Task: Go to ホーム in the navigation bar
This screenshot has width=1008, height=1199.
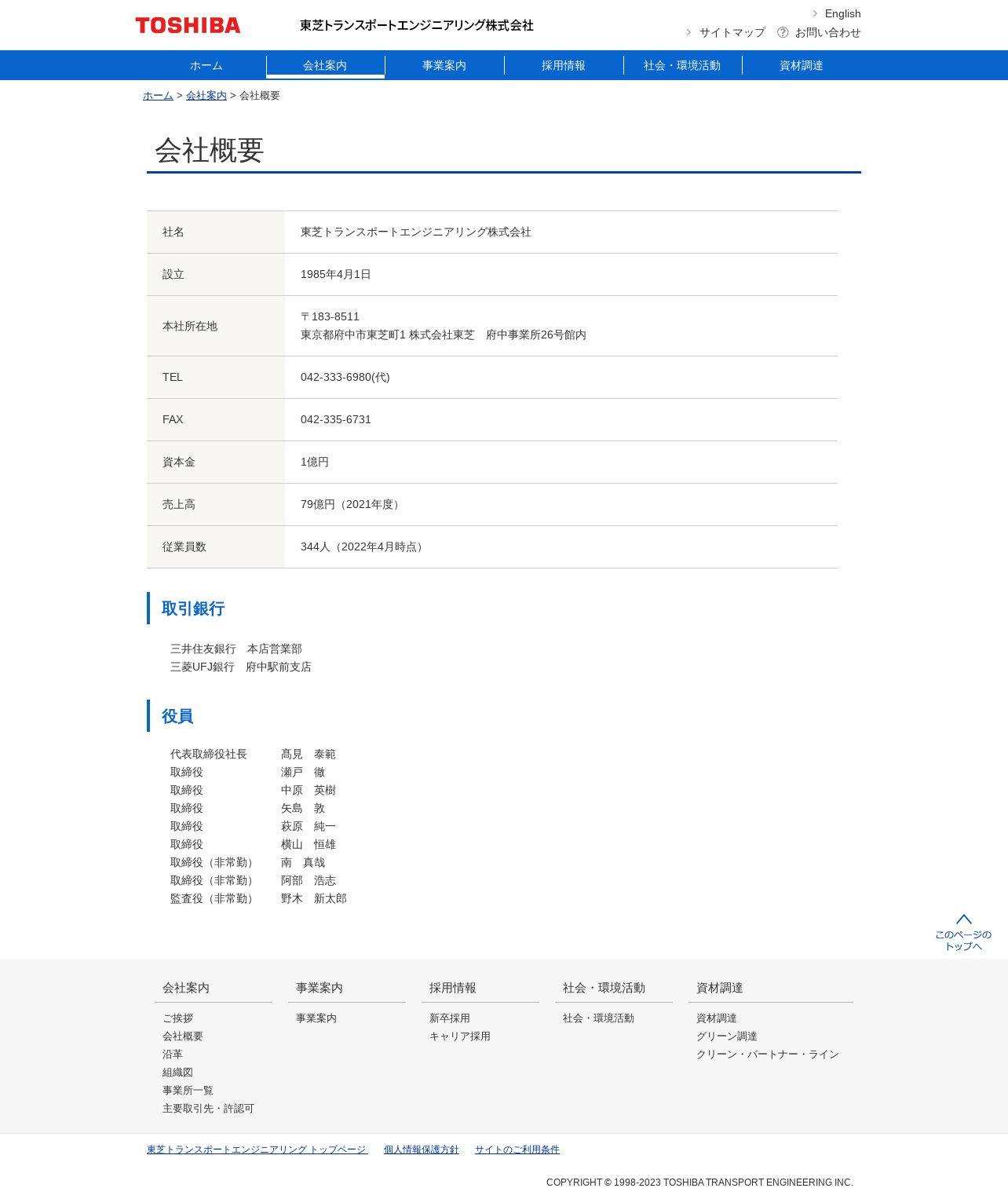Action: [206, 65]
